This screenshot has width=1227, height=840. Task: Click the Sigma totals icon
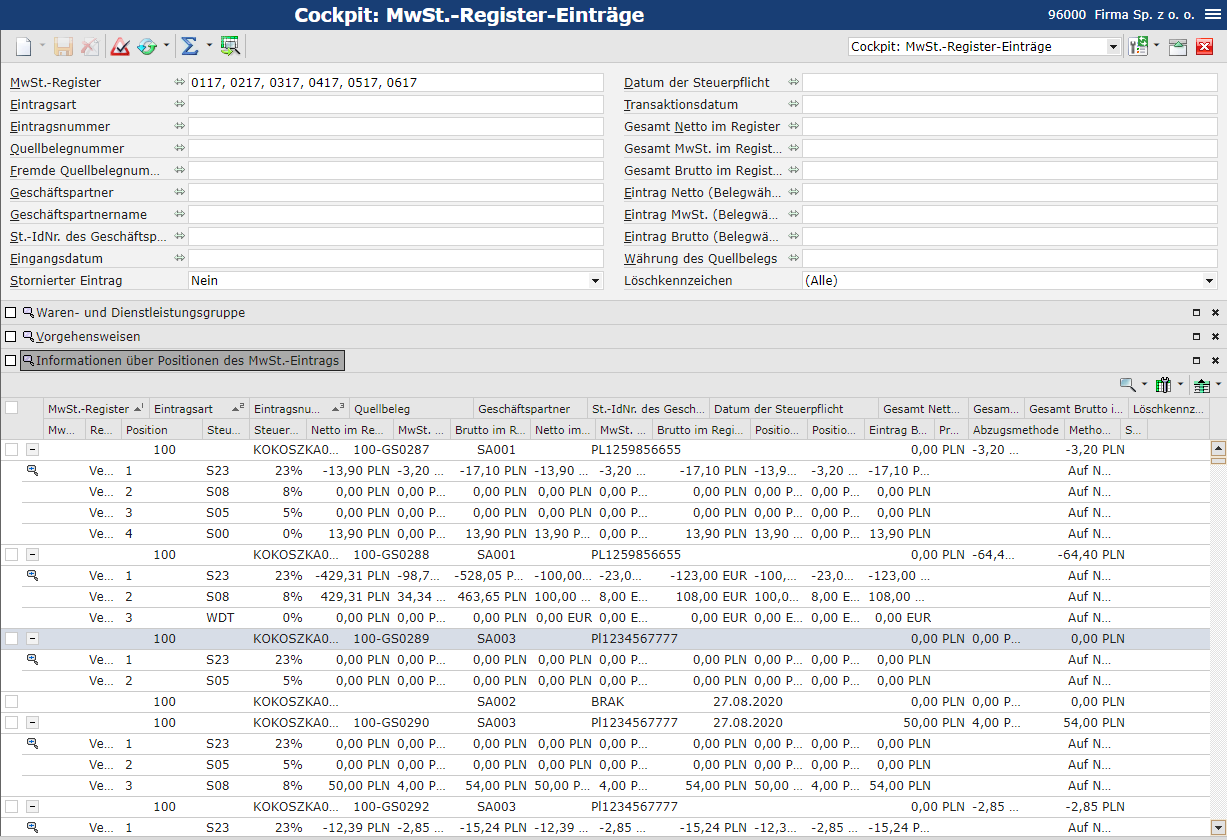tap(188, 46)
